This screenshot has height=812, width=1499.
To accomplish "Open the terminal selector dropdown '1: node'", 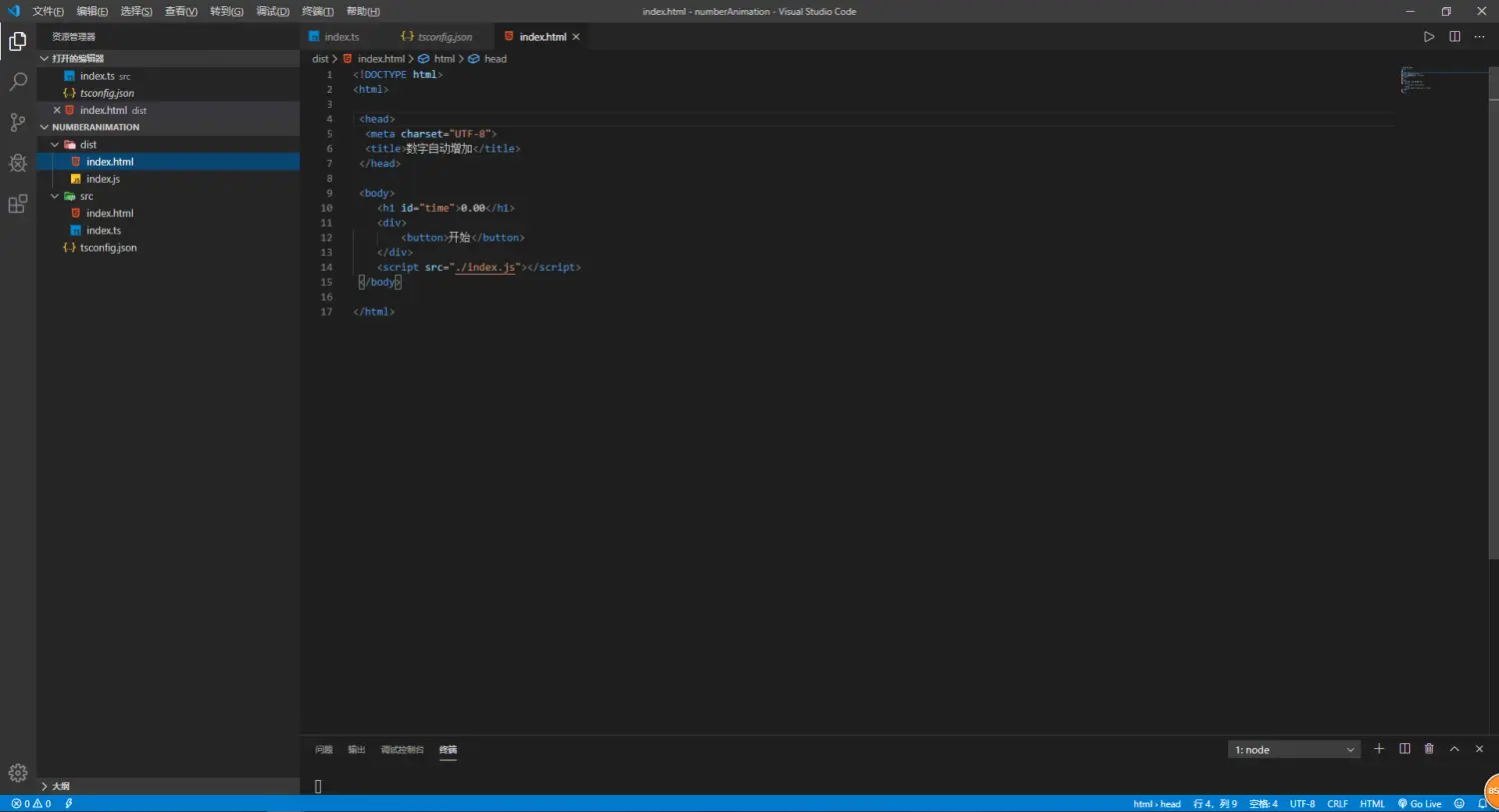I will click(x=1294, y=749).
